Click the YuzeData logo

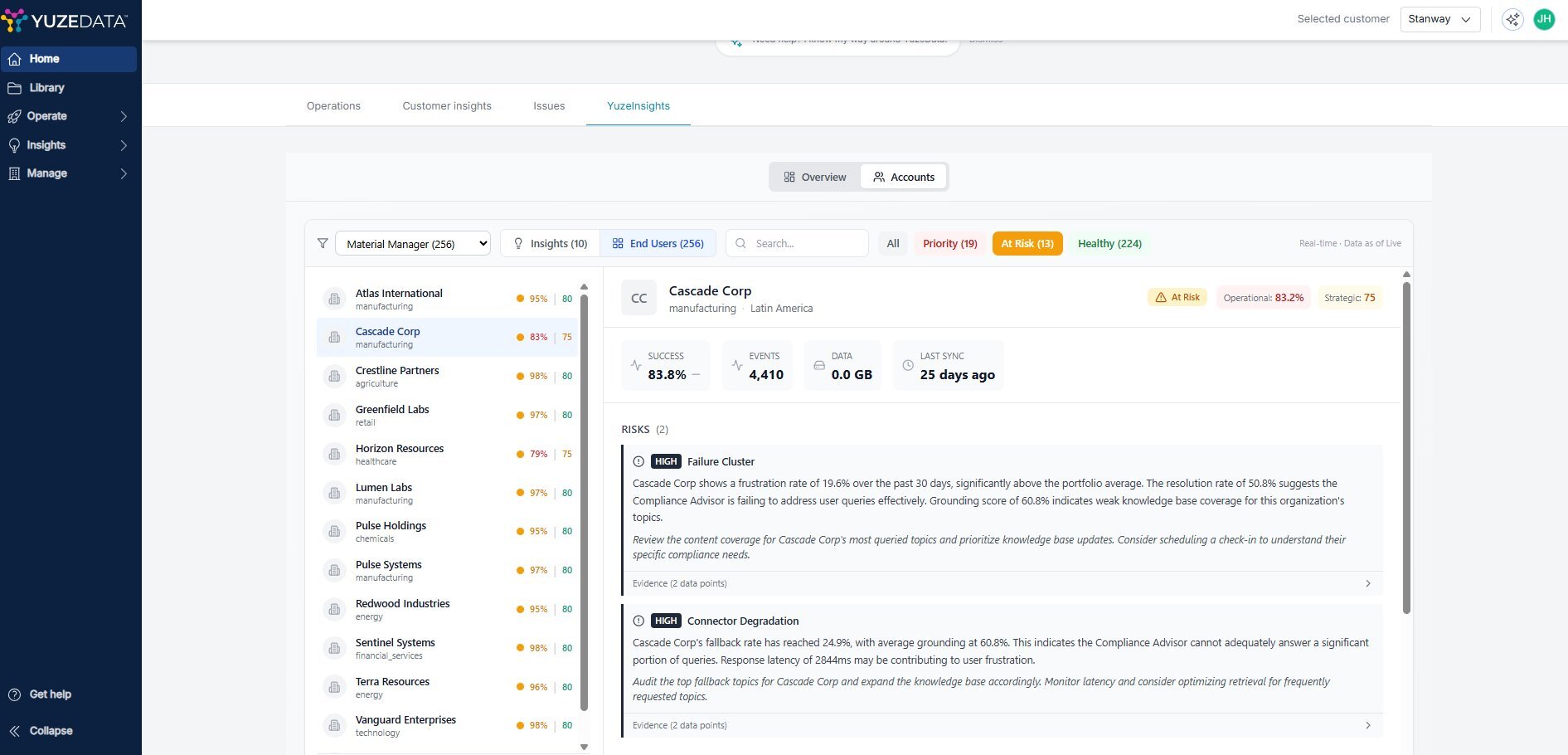(65, 21)
